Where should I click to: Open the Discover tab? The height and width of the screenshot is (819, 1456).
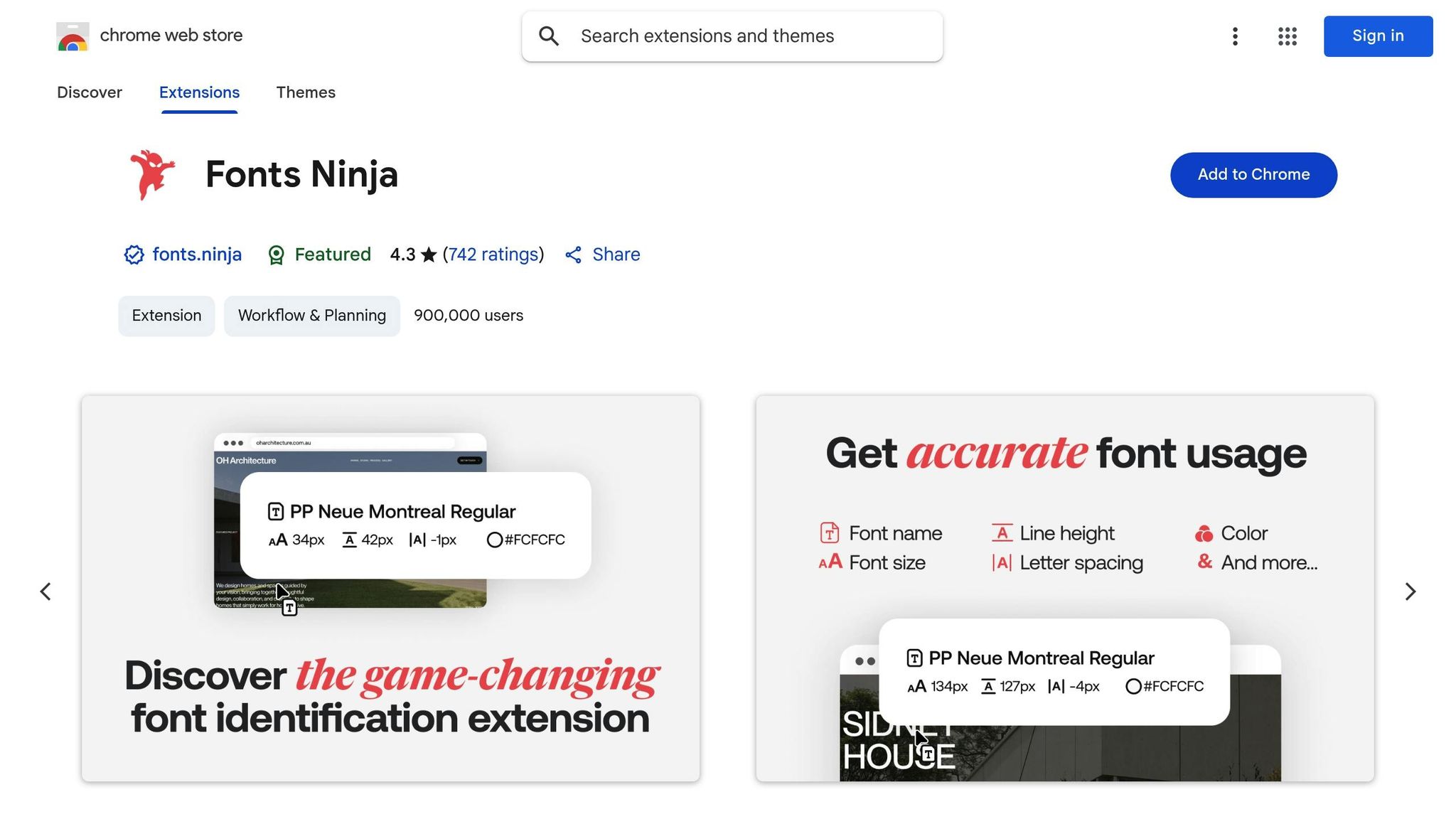89,92
